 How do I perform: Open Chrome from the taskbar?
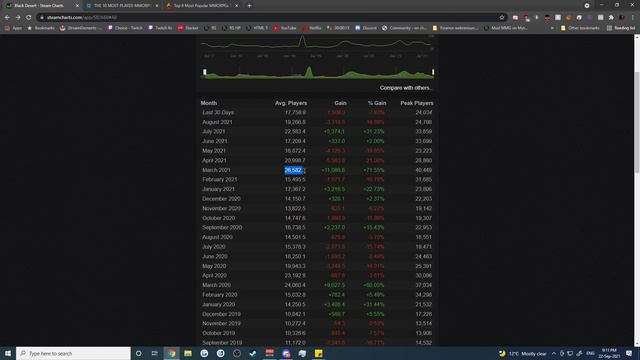pyautogui.click(x=172, y=353)
